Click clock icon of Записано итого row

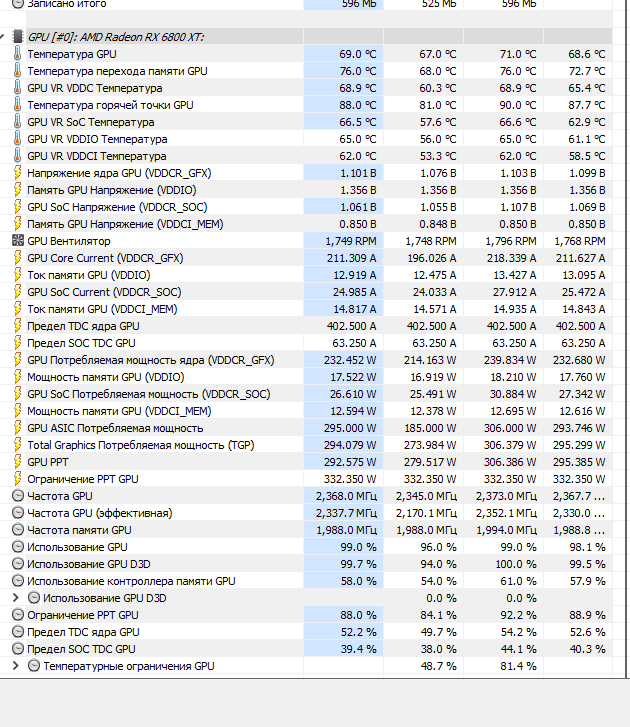tap(18, 4)
